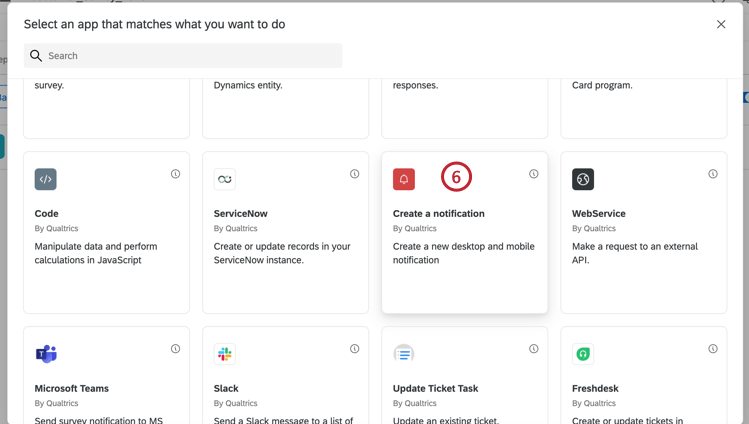Click the Freshdesk headset icon
This screenshot has height=424, width=749.
pyautogui.click(x=583, y=354)
